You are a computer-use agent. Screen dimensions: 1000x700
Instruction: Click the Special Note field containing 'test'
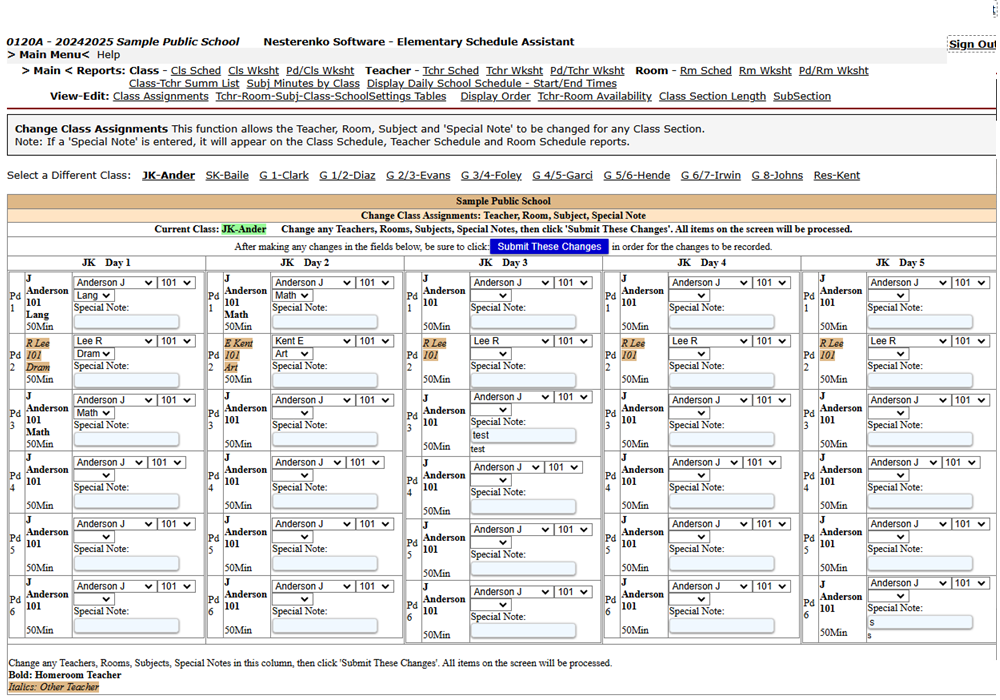coord(523,436)
